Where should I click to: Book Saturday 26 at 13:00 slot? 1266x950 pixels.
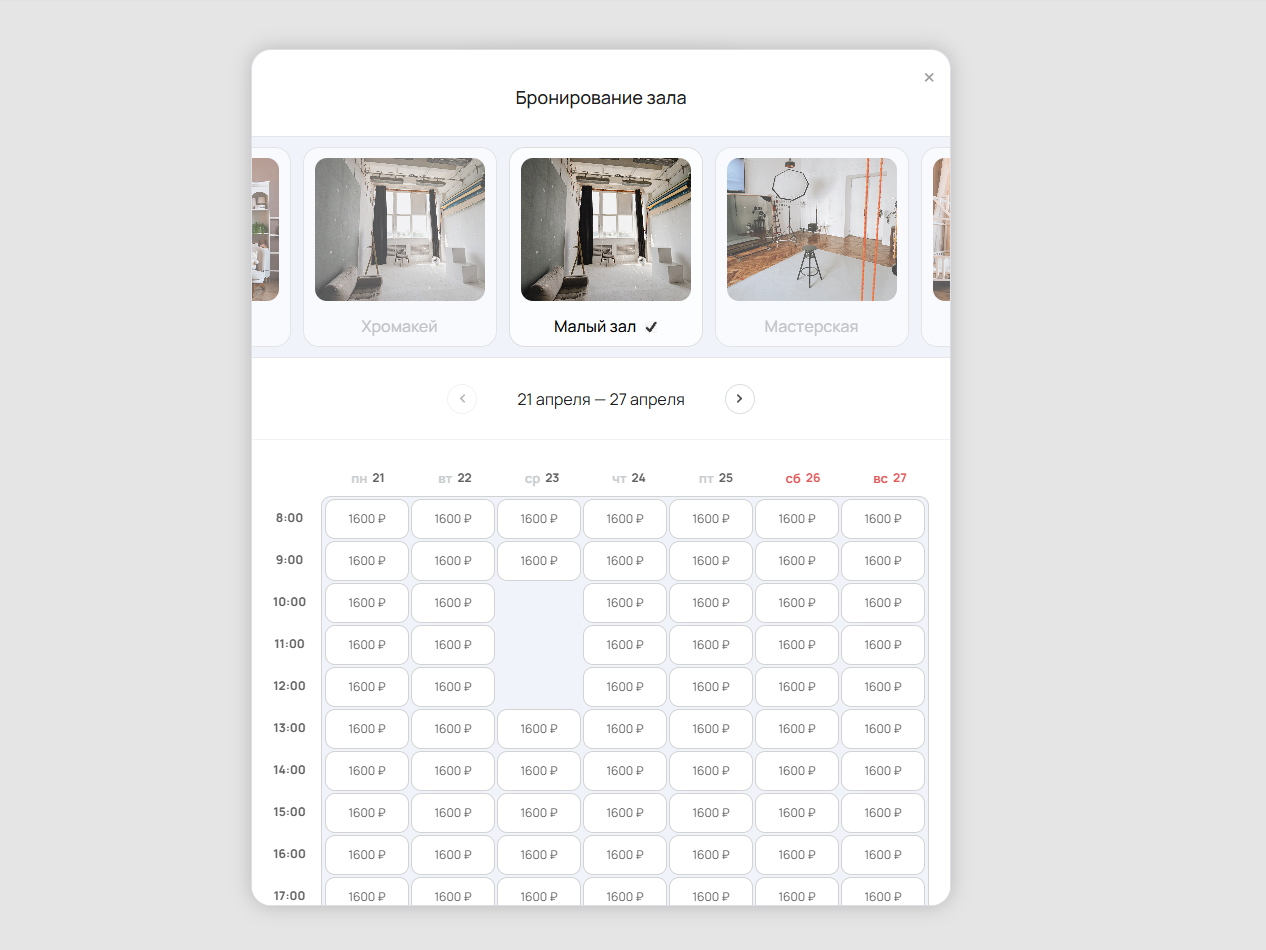(797, 729)
